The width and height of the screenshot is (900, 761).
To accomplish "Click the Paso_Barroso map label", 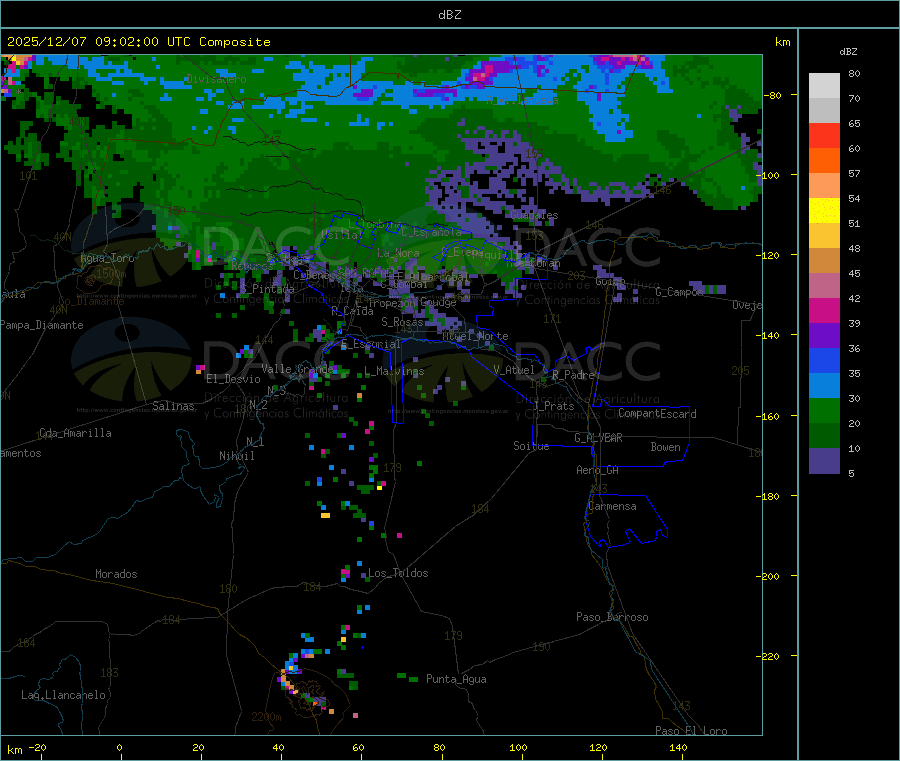I will [612, 618].
